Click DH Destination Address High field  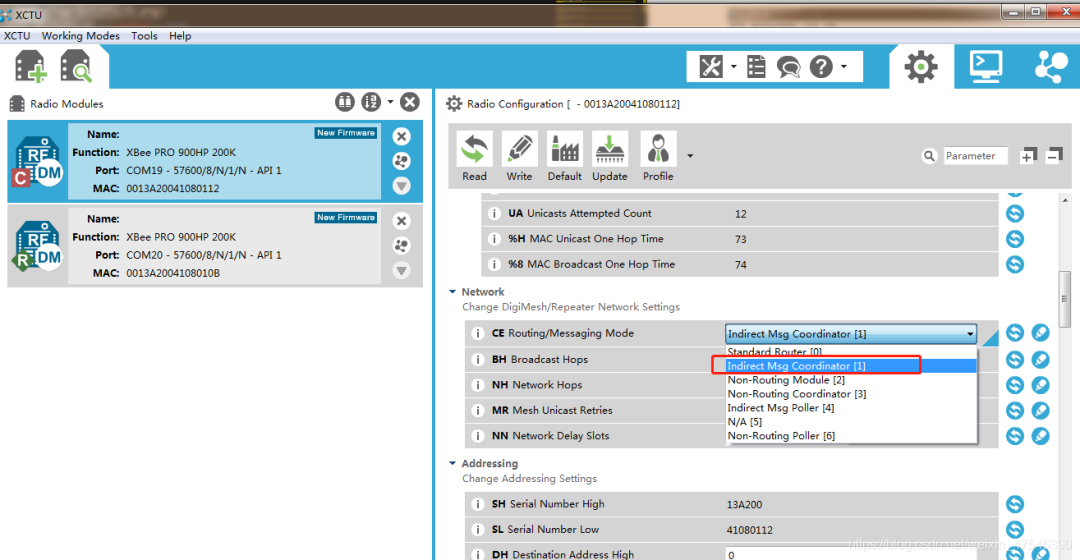(x=862, y=554)
